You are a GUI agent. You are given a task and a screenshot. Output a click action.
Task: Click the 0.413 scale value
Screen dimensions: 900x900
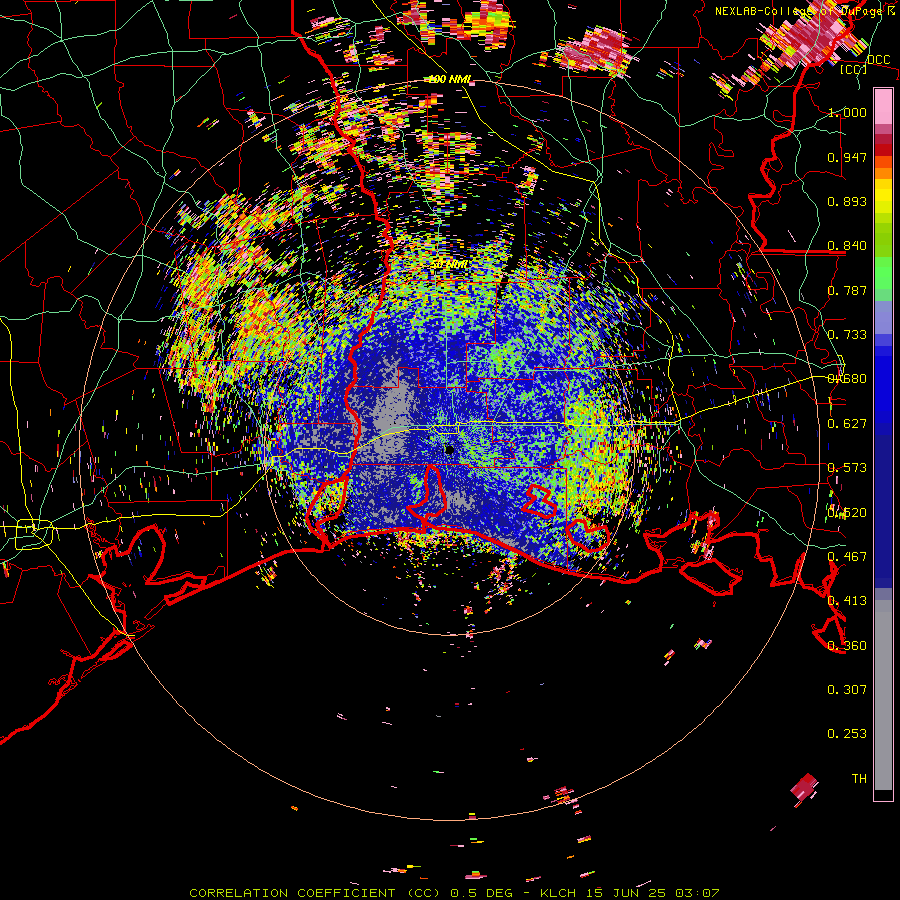pyautogui.click(x=847, y=601)
